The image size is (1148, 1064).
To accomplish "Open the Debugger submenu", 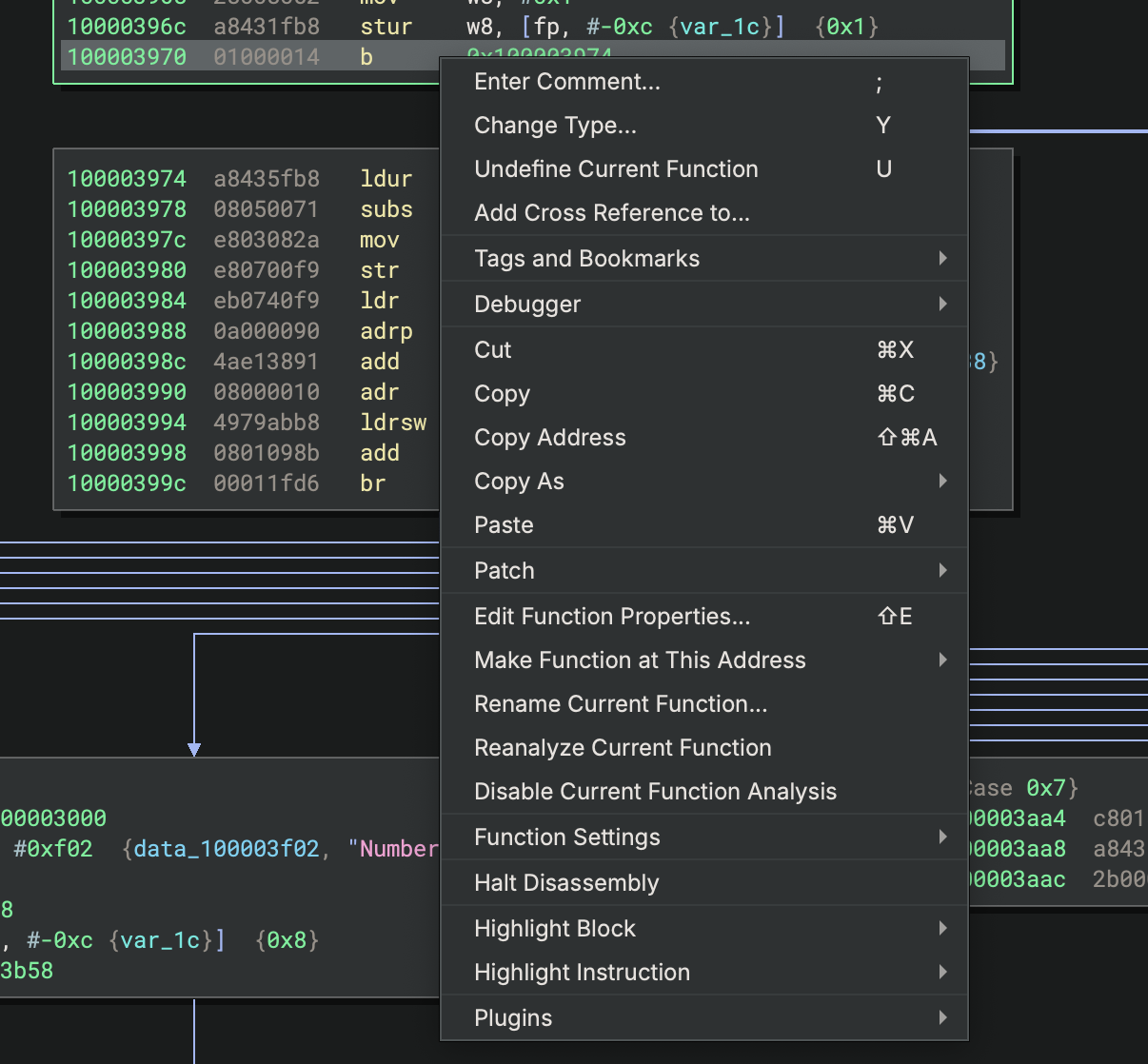I will 527,305.
